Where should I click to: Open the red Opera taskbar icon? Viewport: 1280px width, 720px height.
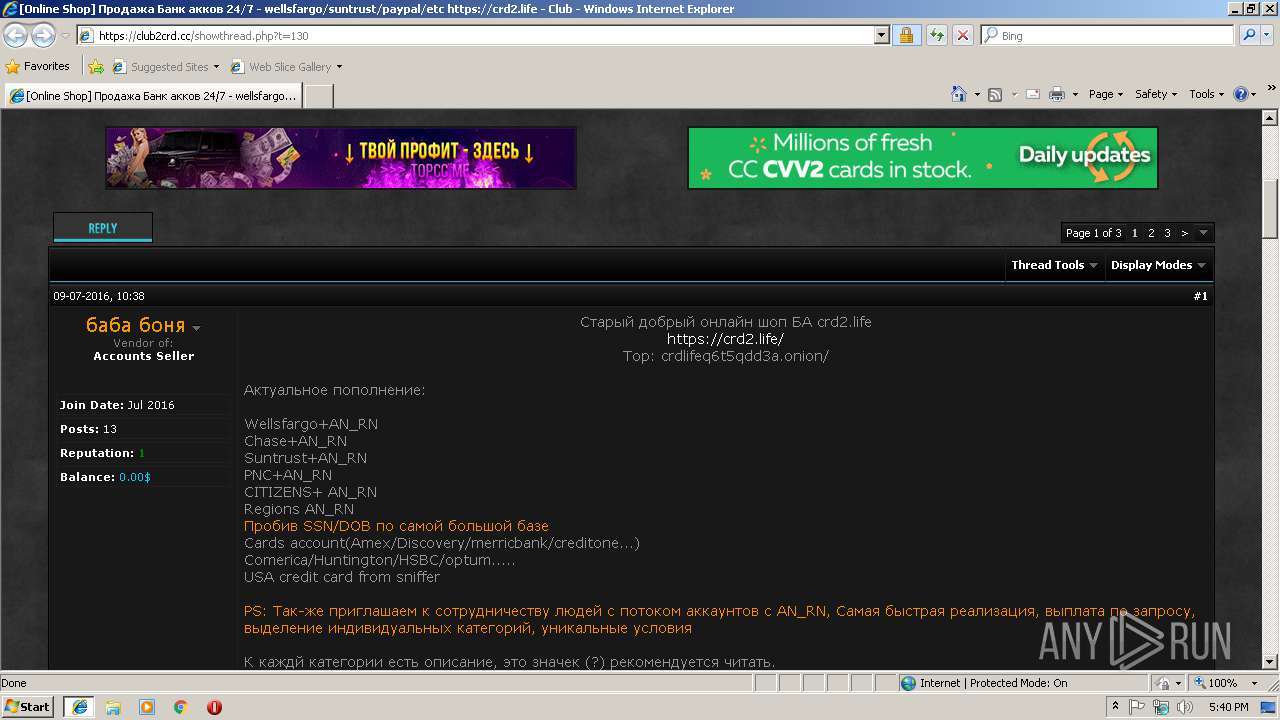[214, 707]
